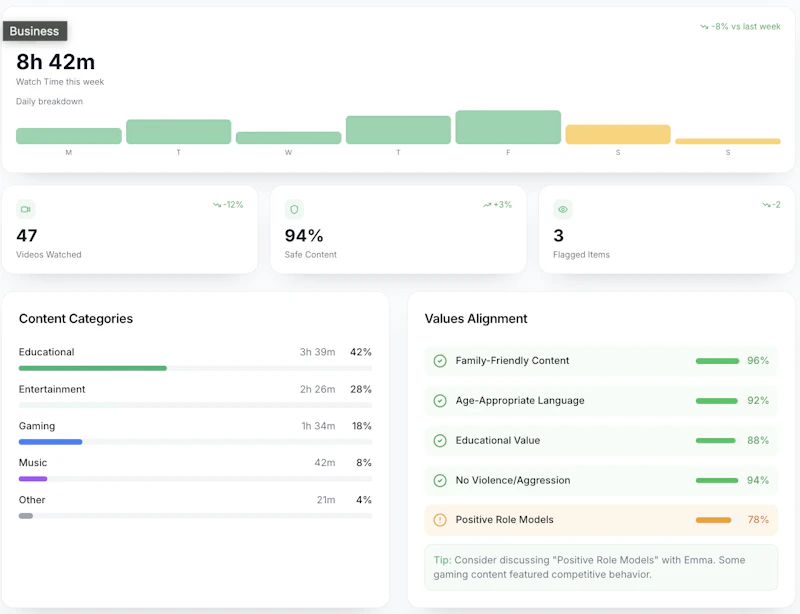Click Friday's bar in daily breakdown
This screenshot has height=614, width=800.
click(508, 127)
